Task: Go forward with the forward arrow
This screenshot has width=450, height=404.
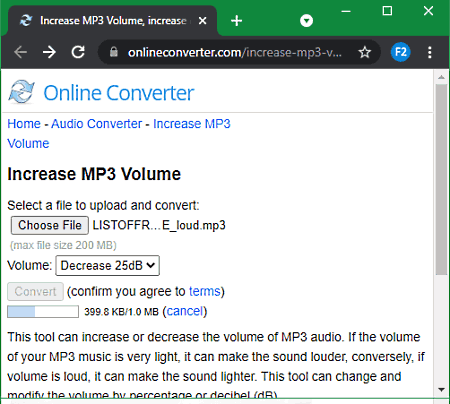Action: click(49, 52)
